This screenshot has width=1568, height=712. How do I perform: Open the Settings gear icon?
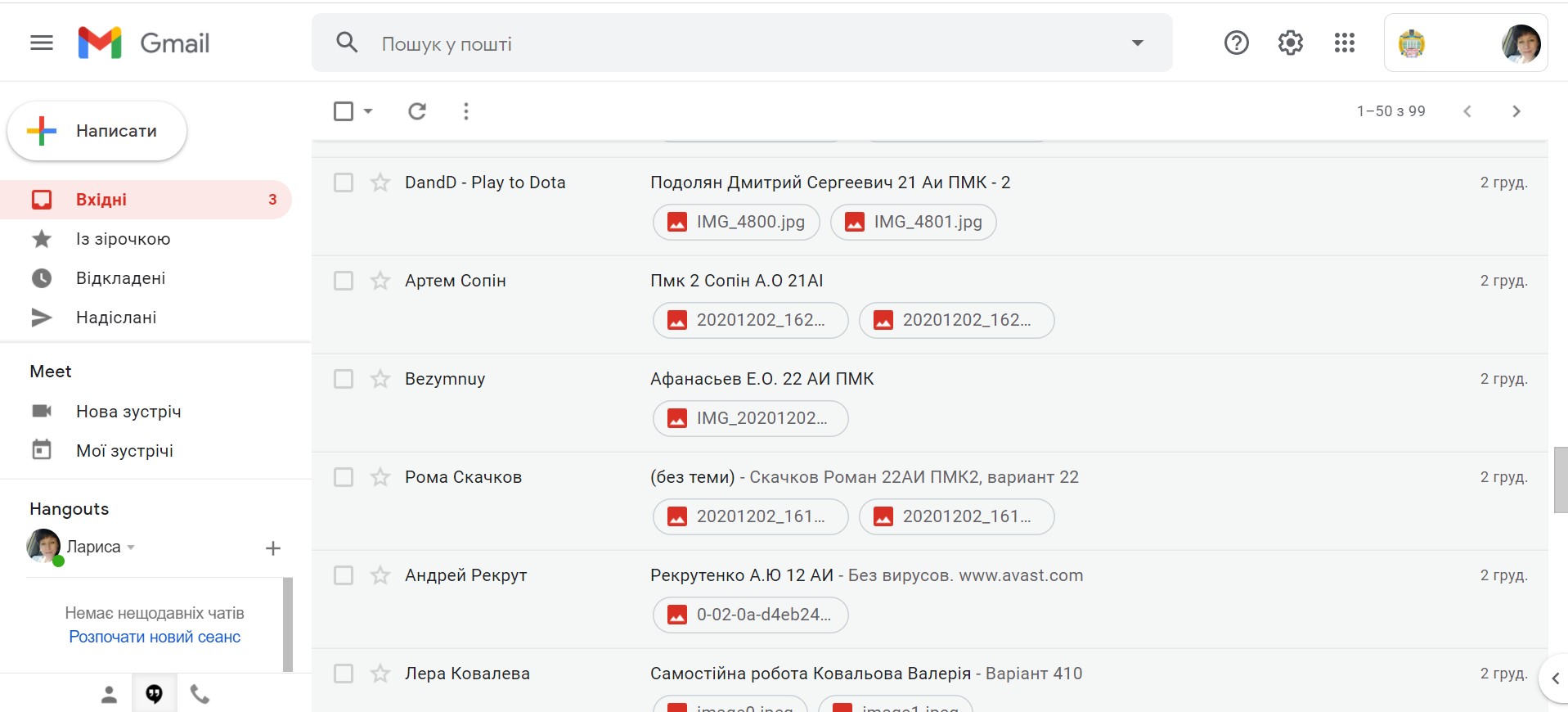point(1290,43)
